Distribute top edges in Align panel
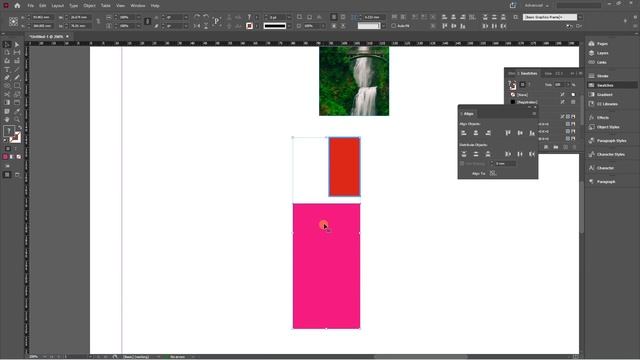Screen dimensions: 640x360 point(464,154)
